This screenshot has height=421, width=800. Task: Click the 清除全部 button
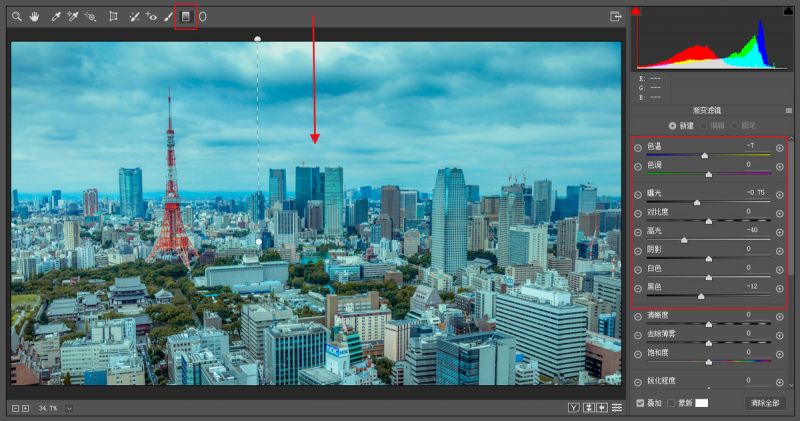click(764, 402)
